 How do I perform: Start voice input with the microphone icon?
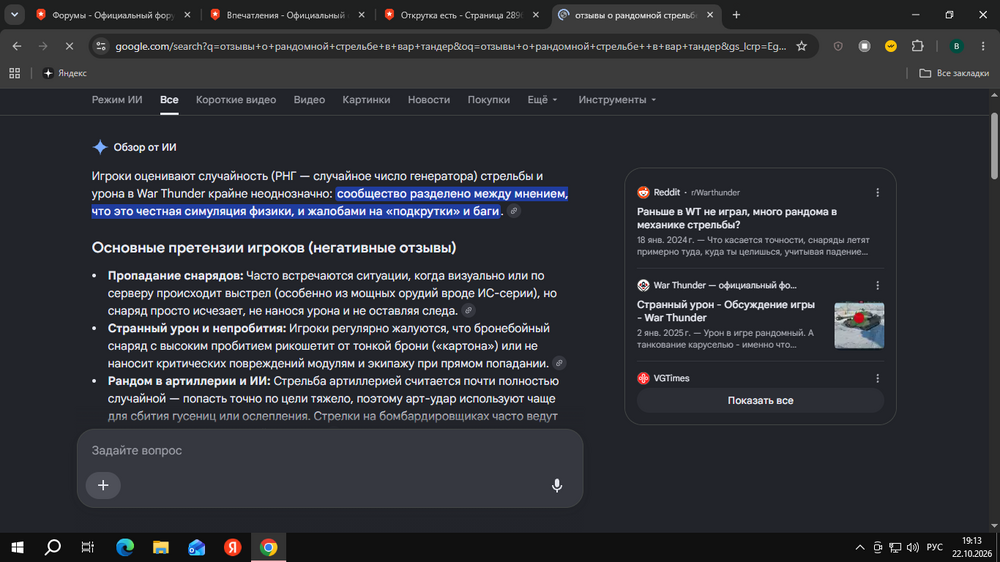tap(557, 485)
